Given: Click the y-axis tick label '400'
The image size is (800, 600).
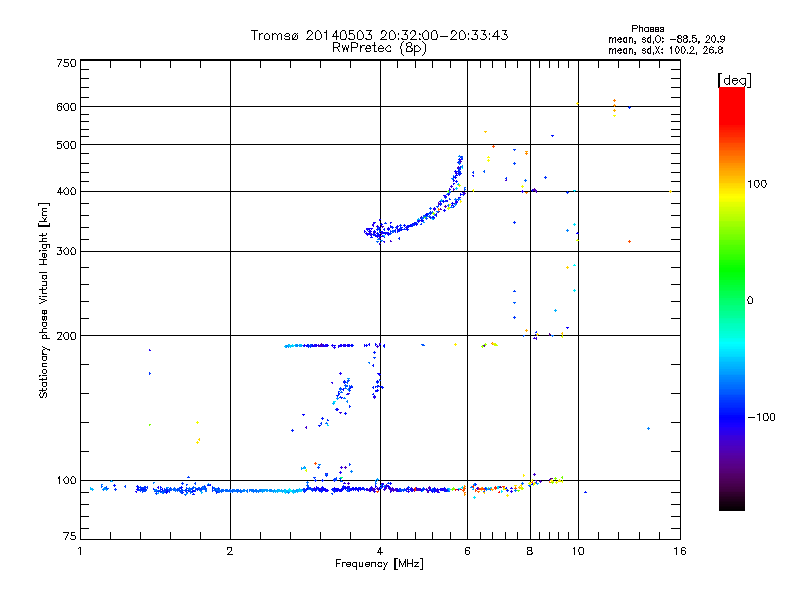Looking at the screenshot, I should 66,191.
